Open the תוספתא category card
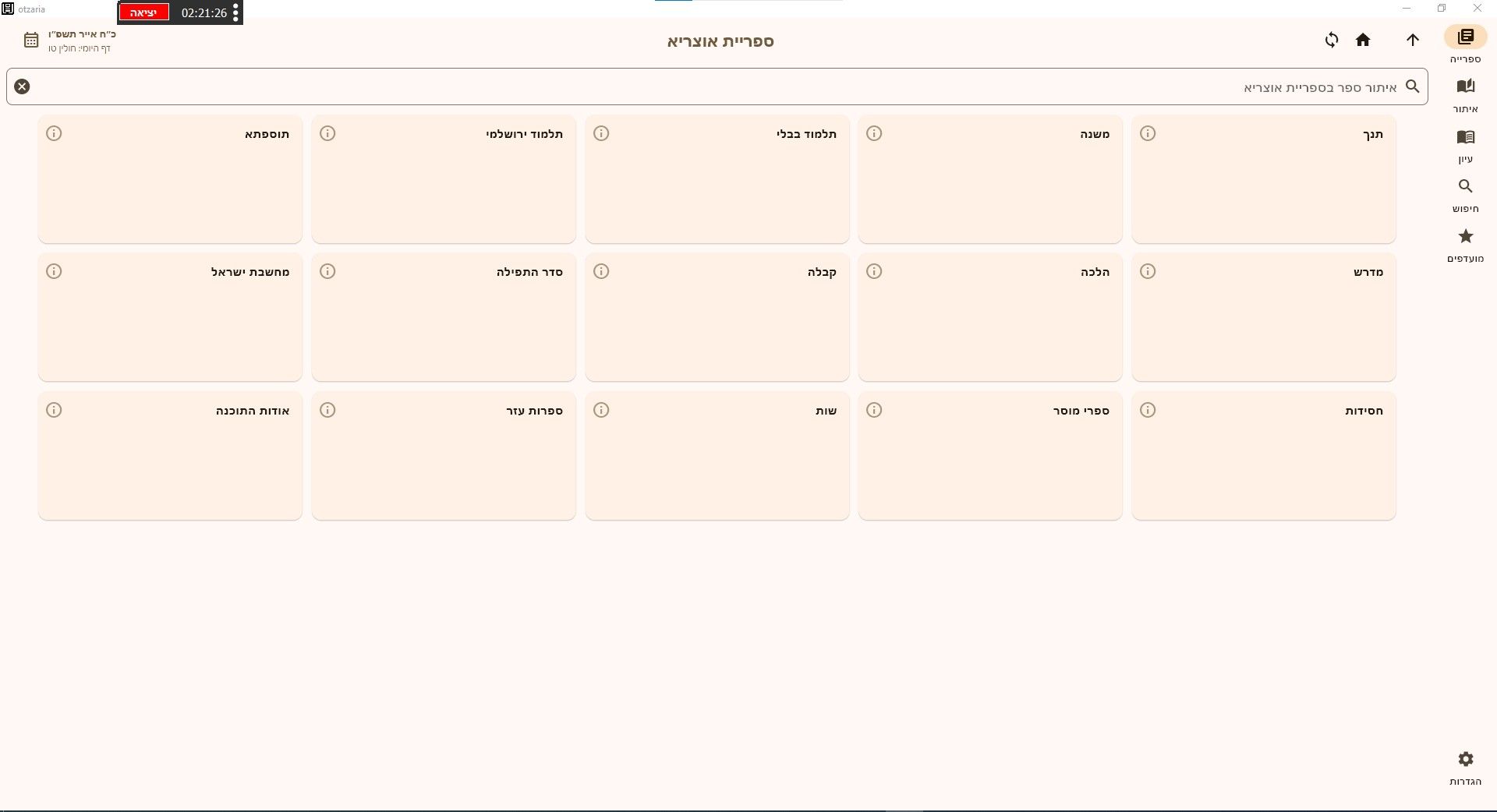1497x812 pixels. pyautogui.click(x=170, y=179)
